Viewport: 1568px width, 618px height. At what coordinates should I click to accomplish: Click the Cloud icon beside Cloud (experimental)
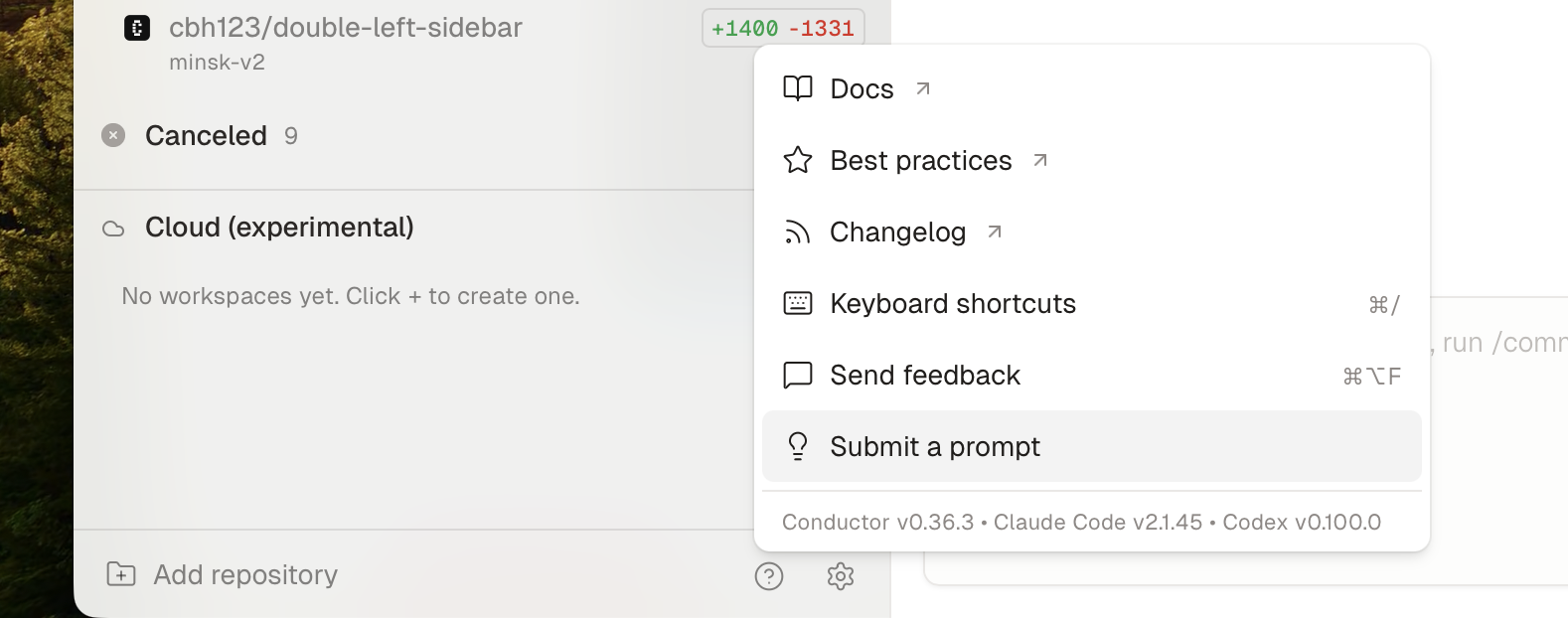(x=114, y=229)
